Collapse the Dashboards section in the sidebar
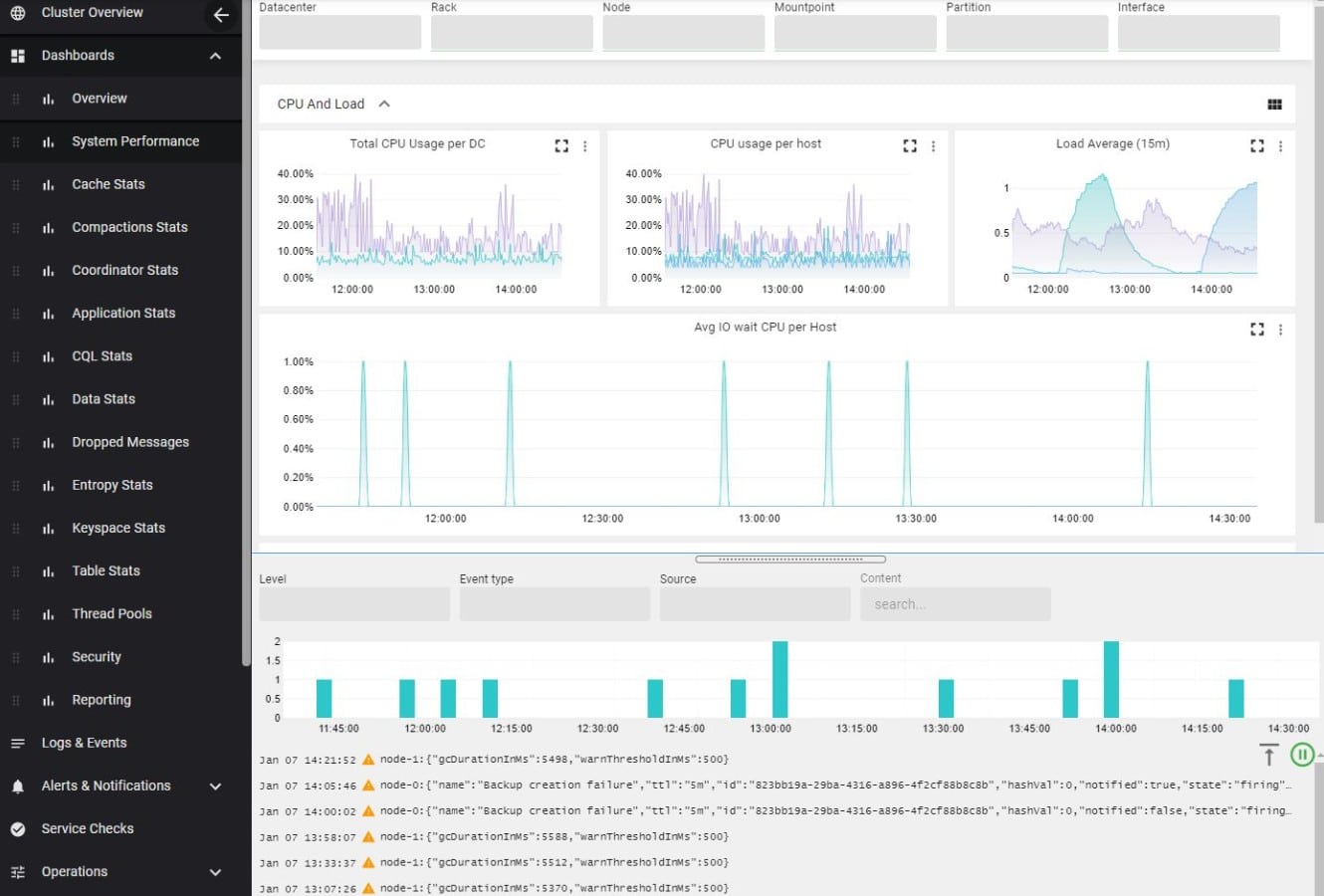 coord(215,56)
